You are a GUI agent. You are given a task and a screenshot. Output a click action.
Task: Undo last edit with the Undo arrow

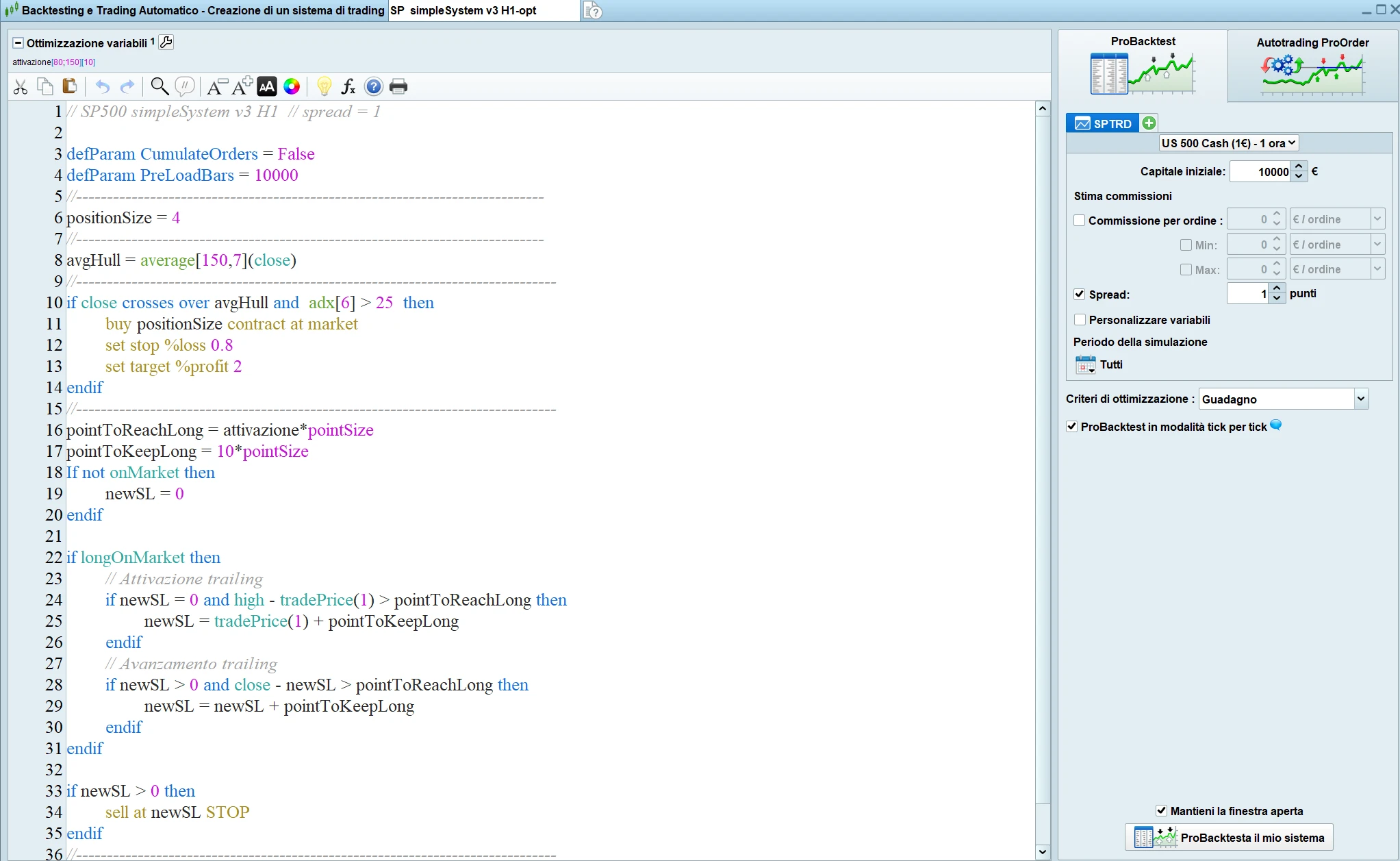(x=103, y=86)
